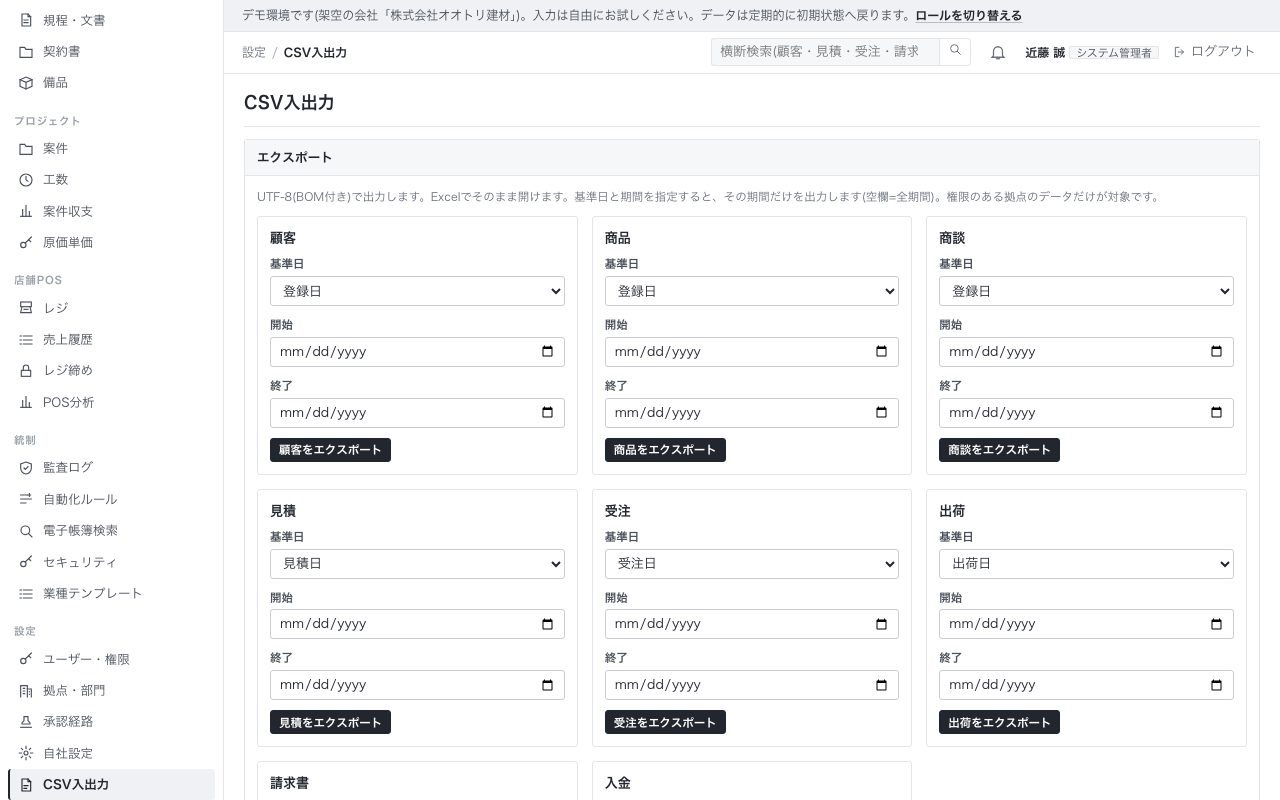Click the 備品 box icon
1280x800 pixels.
click(x=26, y=82)
